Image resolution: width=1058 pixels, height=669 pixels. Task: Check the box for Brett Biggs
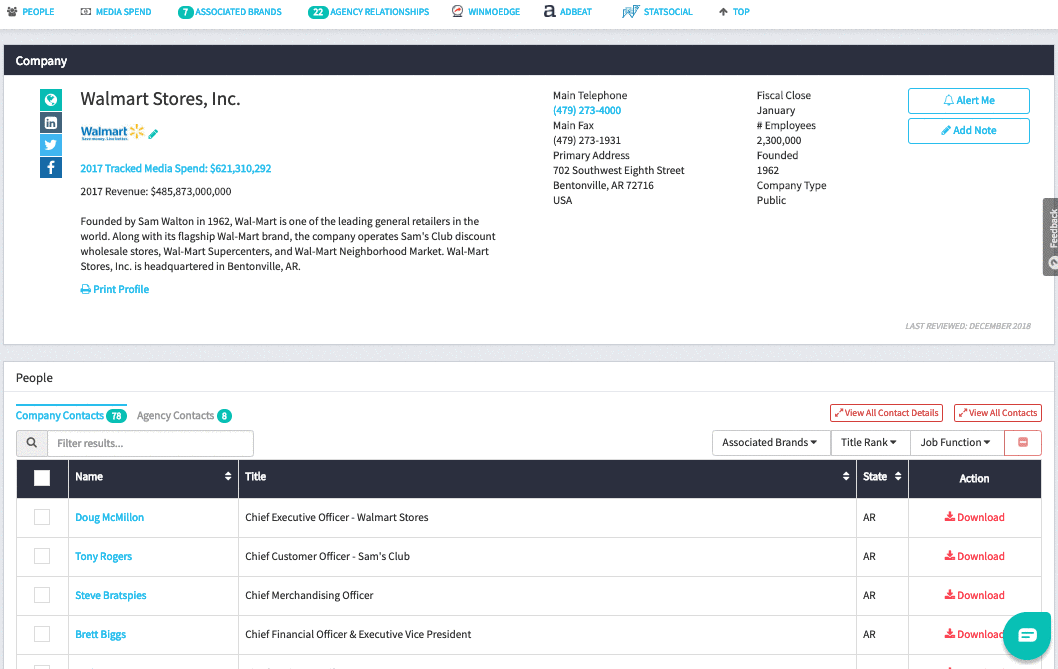(x=42, y=634)
